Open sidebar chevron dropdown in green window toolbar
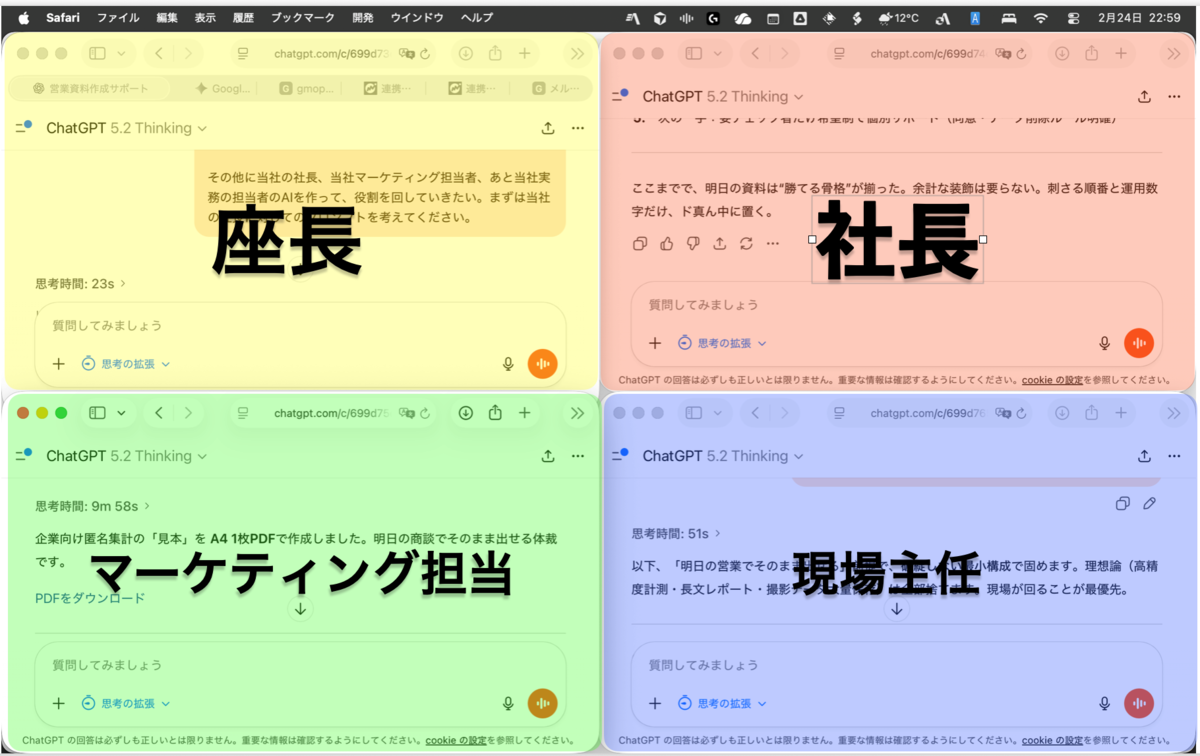 click(x=121, y=413)
